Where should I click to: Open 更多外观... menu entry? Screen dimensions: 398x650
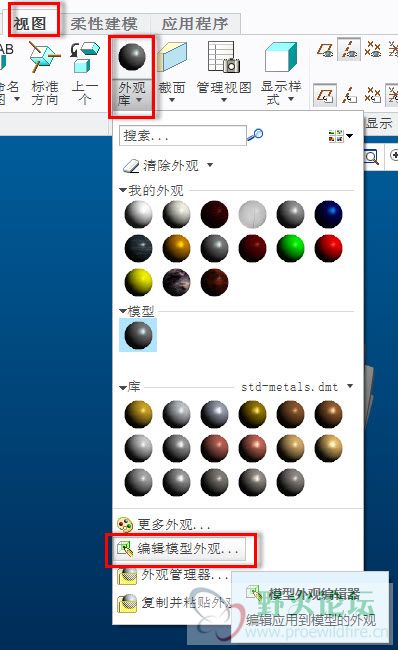pyautogui.click(x=164, y=525)
